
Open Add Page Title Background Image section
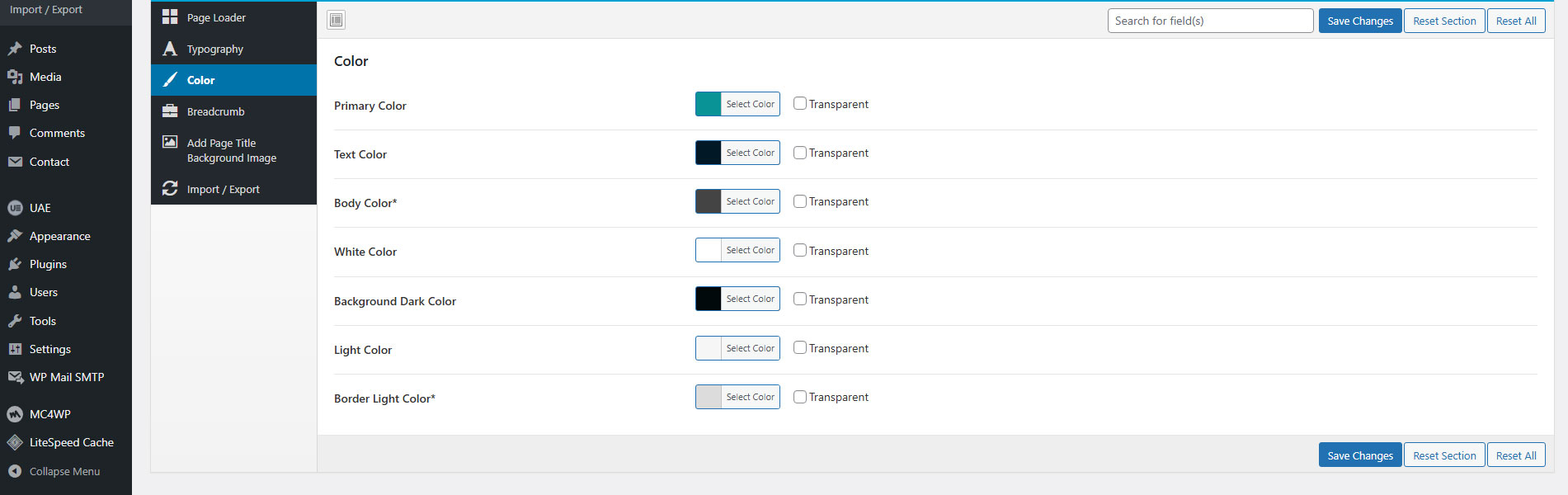(x=231, y=150)
